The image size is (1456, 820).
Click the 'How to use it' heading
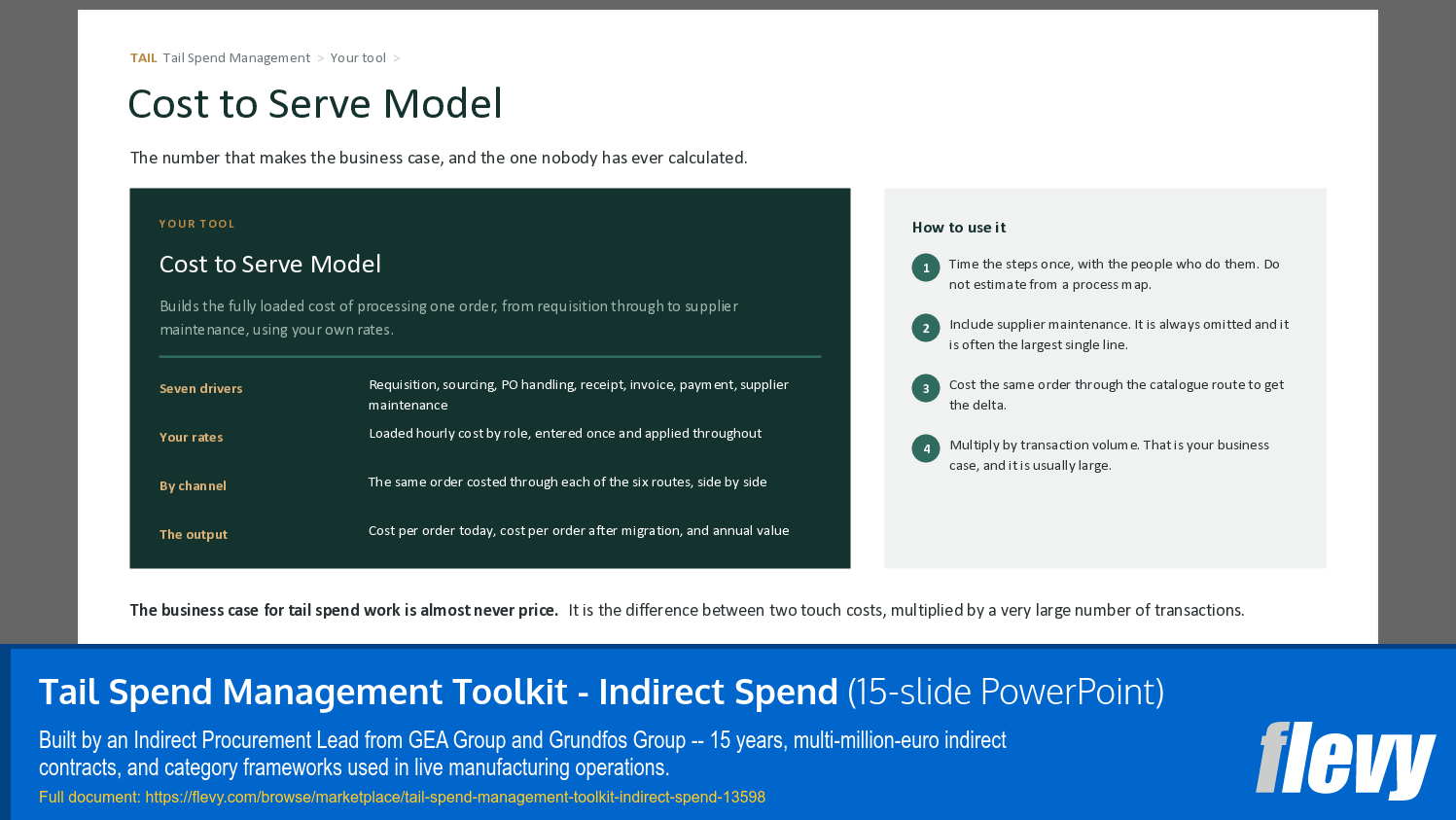coord(959,227)
